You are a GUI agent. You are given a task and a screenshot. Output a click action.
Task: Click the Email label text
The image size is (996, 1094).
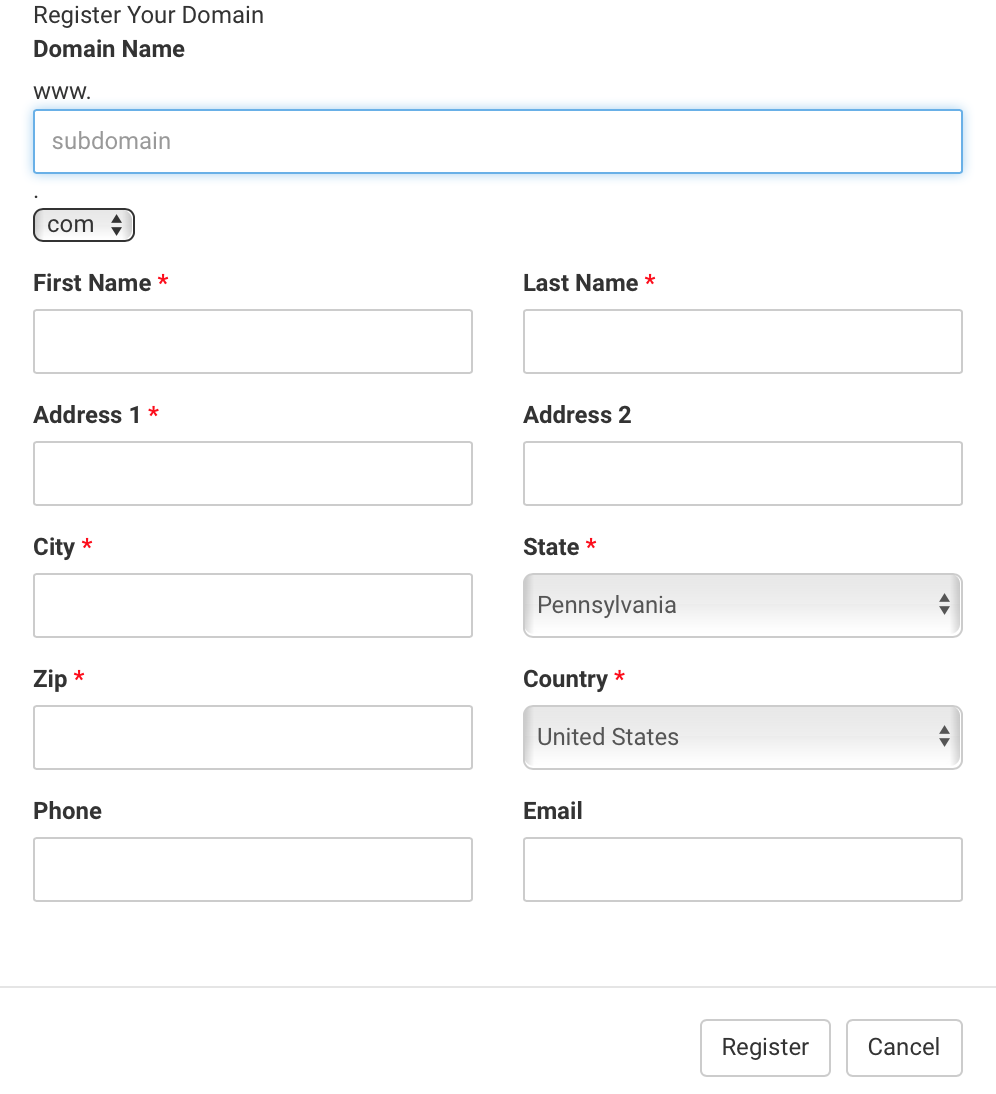point(553,811)
